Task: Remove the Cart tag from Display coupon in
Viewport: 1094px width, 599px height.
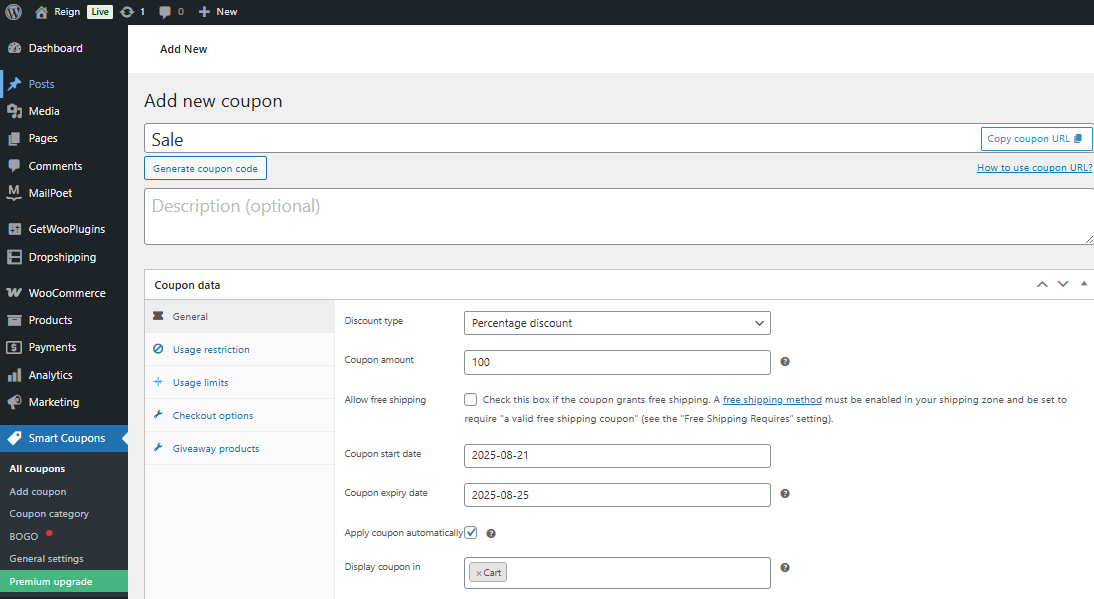Action: tap(478, 573)
